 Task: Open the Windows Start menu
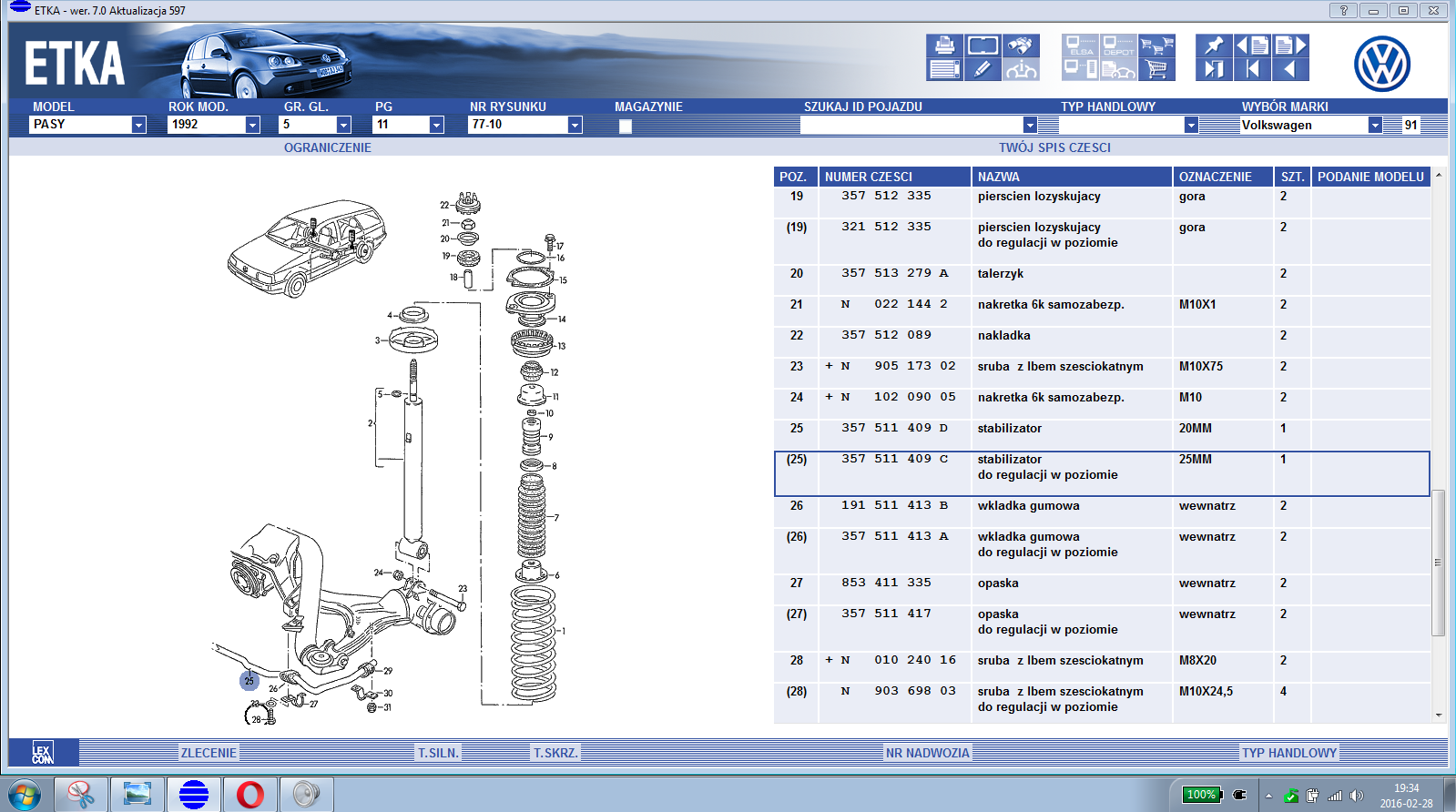(x=24, y=794)
